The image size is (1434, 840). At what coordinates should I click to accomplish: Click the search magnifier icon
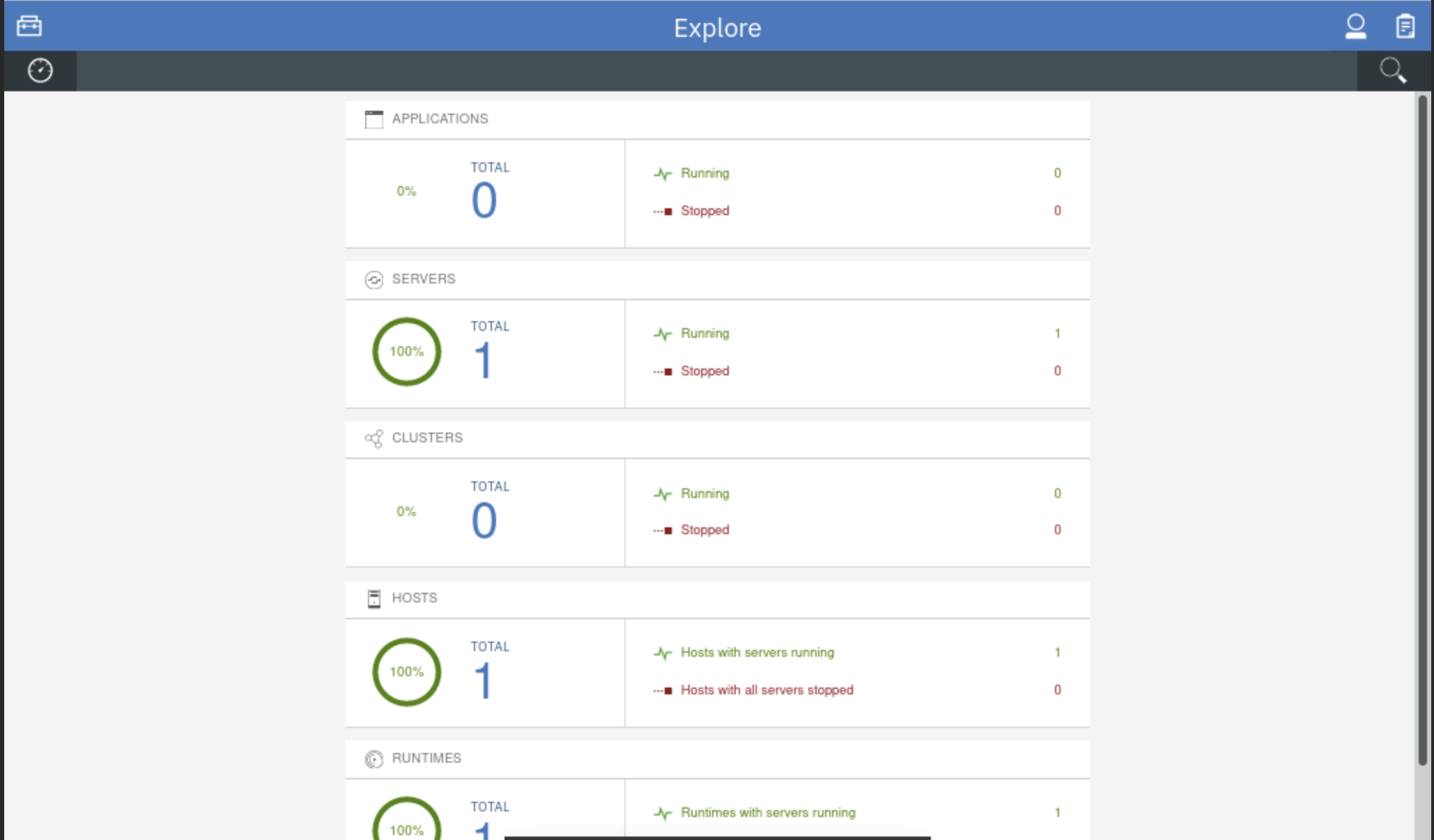click(1392, 70)
